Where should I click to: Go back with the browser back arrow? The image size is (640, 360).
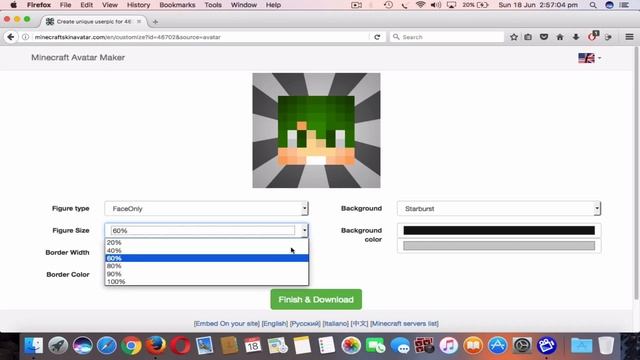click(x=11, y=37)
